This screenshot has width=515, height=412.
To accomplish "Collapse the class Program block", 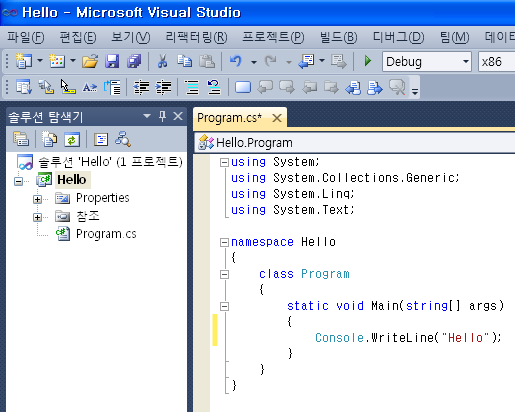I will point(224,274).
